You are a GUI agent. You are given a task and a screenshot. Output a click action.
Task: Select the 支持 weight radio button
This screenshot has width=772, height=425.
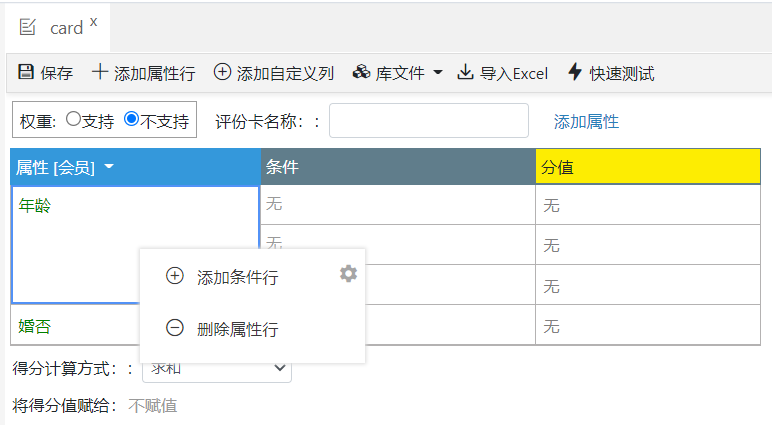73,119
